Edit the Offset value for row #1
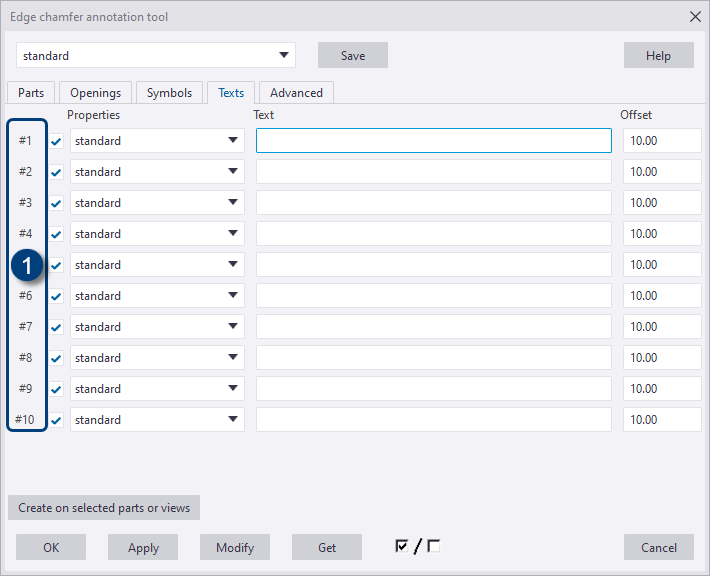 [662, 140]
